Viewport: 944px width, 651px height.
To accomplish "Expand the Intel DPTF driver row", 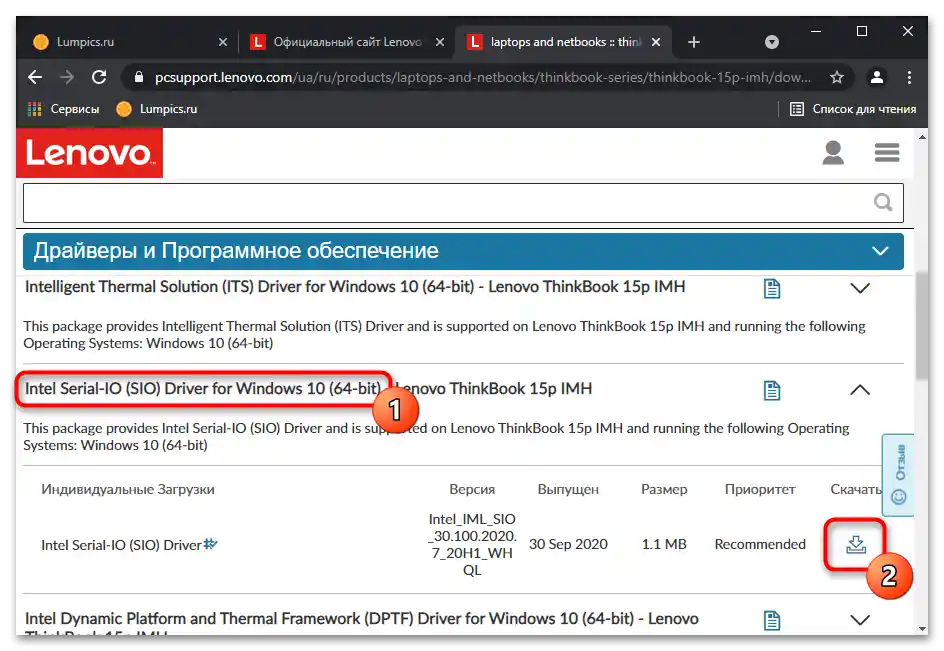I will click(x=860, y=620).
